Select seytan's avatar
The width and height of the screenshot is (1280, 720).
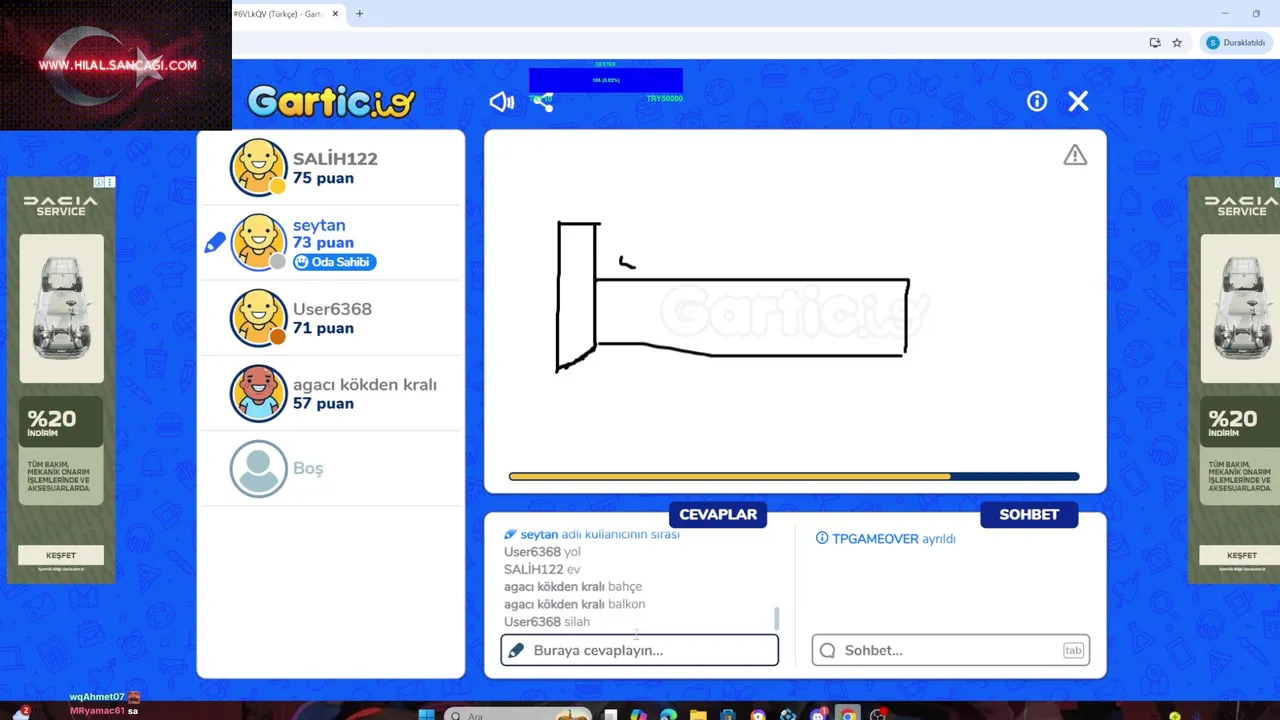258,242
